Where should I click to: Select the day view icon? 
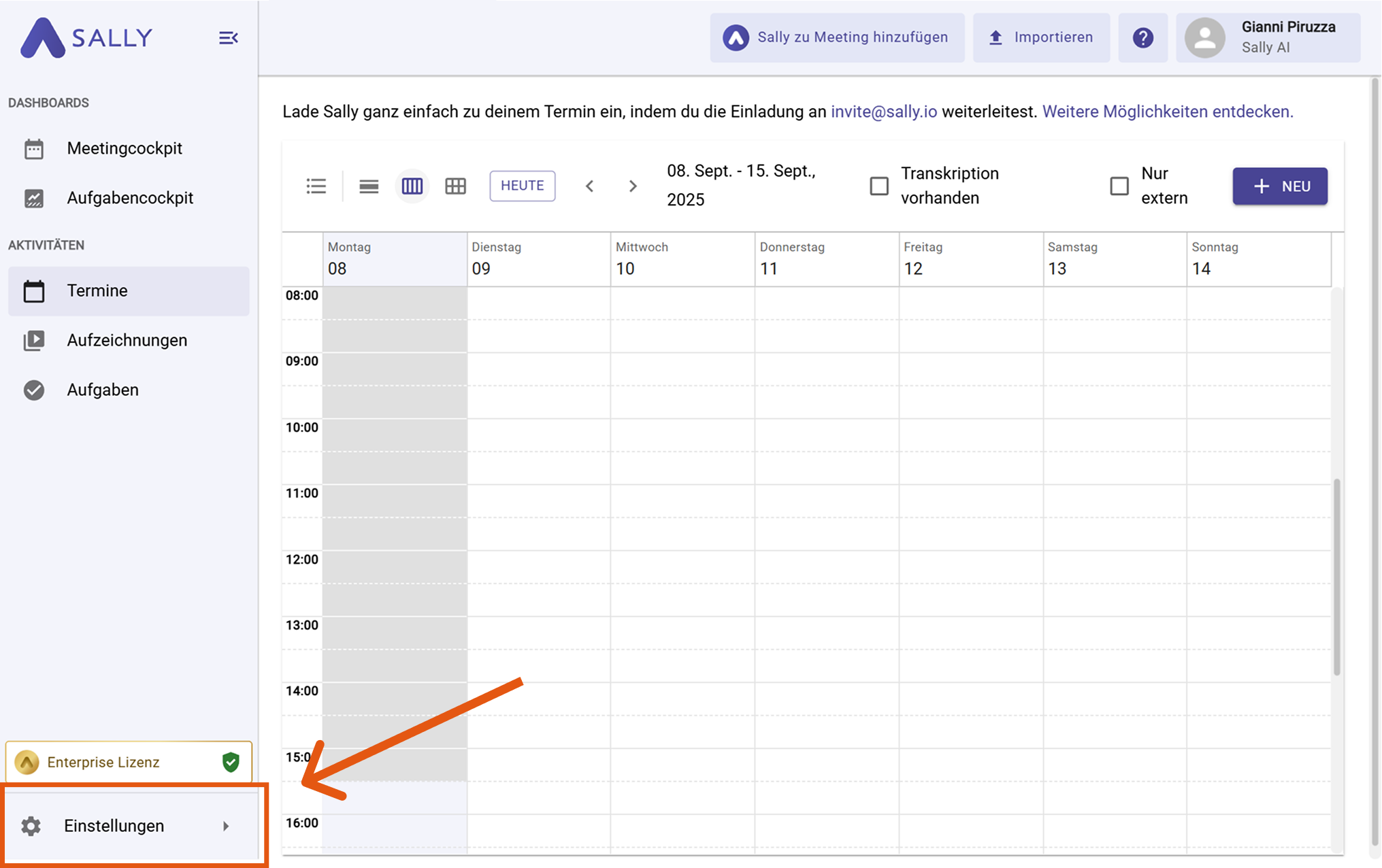click(x=369, y=186)
